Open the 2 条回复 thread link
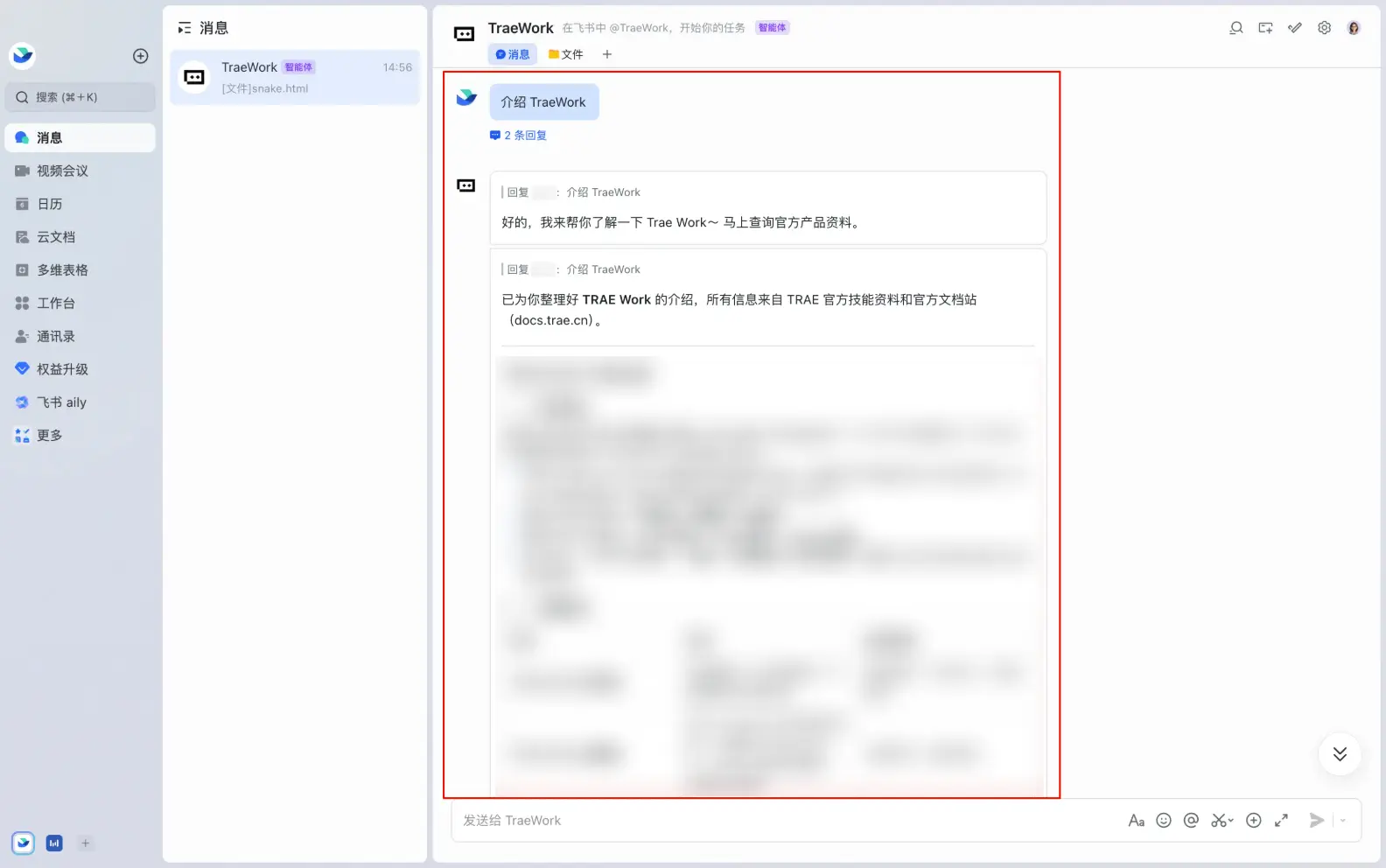 [x=519, y=136]
